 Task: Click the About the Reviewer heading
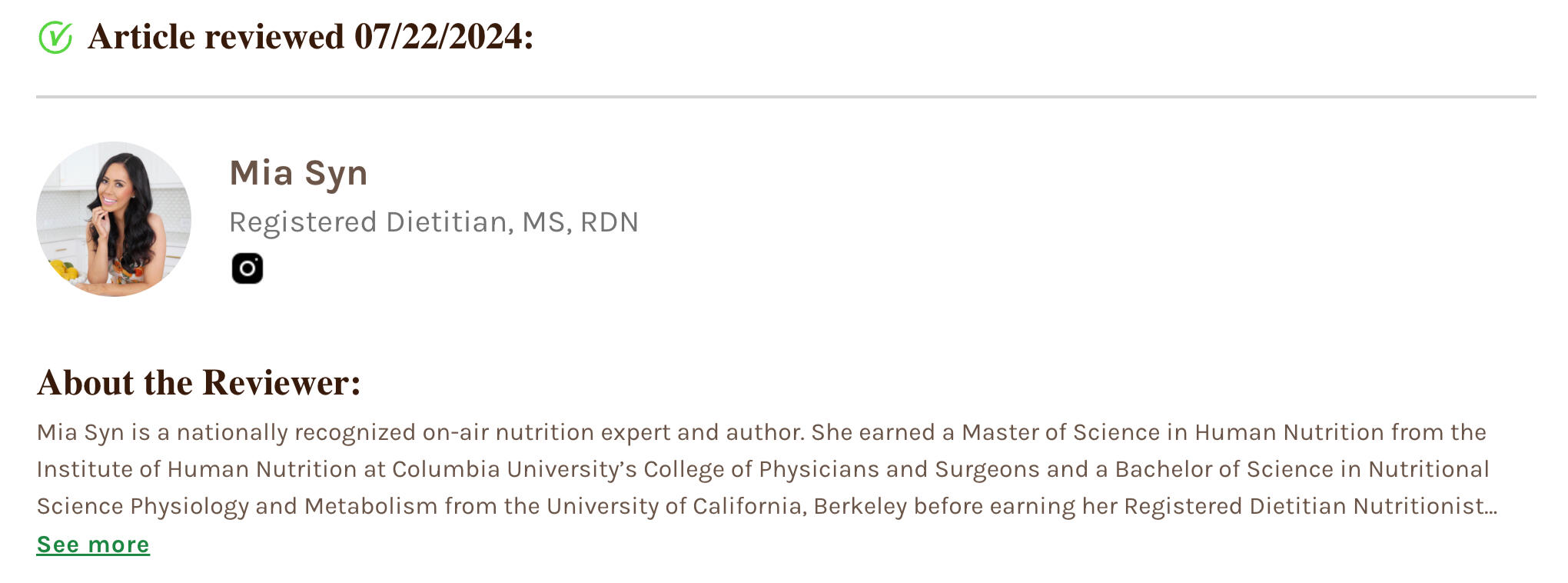click(x=198, y=383)
